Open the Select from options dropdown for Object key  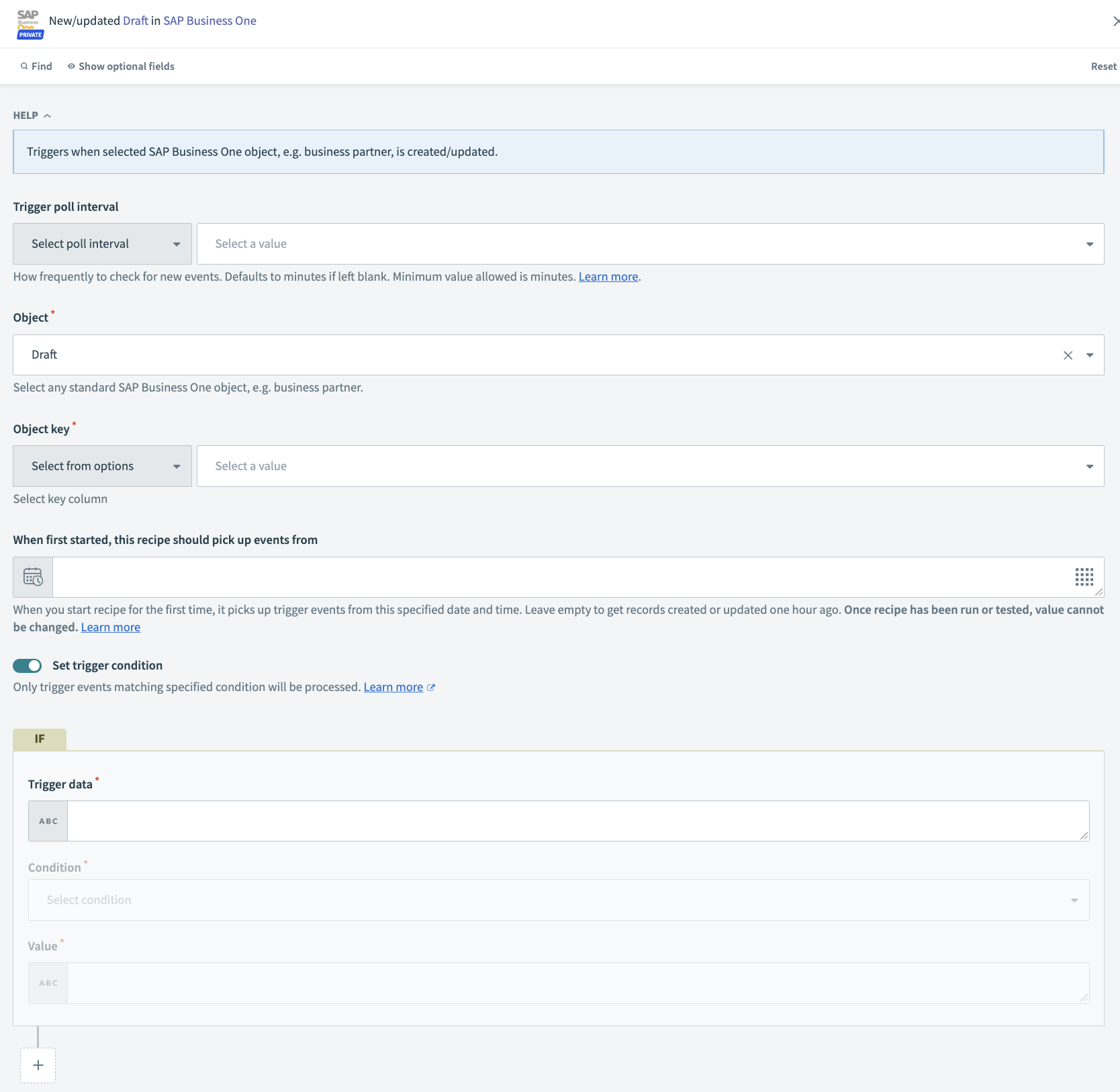pos(101,465)
